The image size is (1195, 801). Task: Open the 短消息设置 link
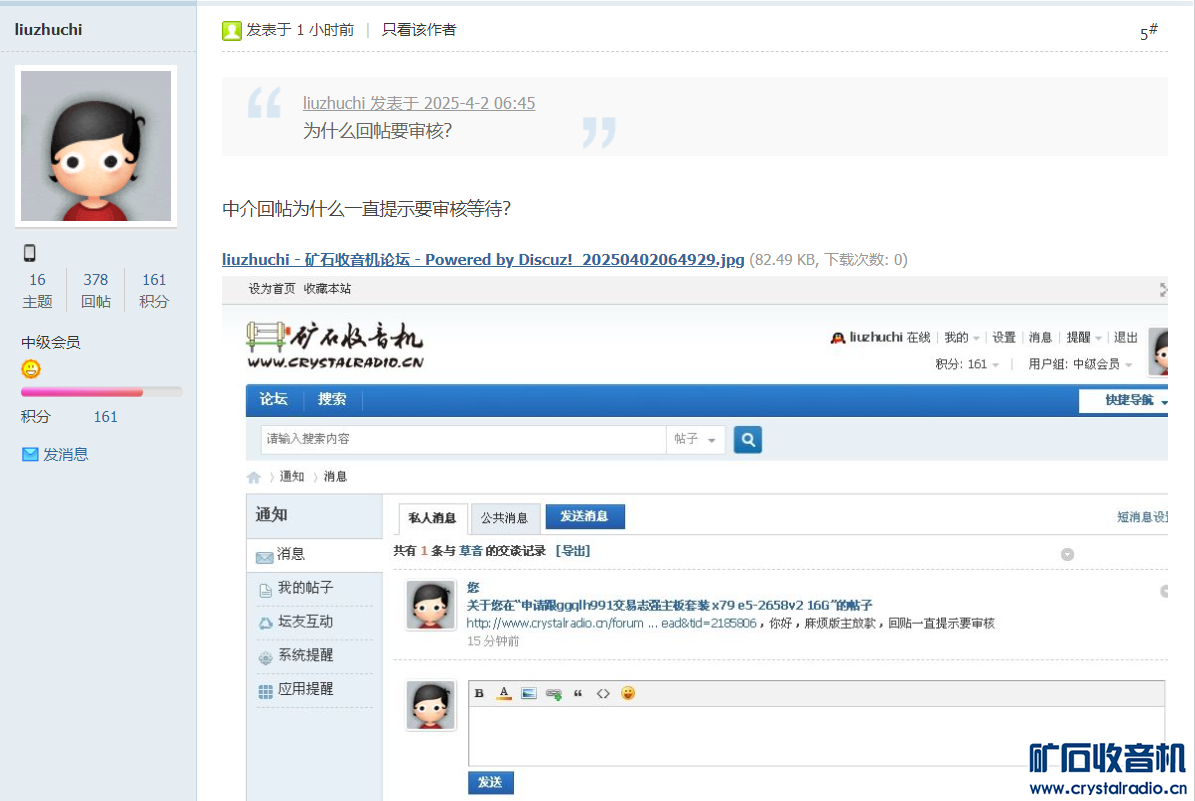pos(1142,517)
